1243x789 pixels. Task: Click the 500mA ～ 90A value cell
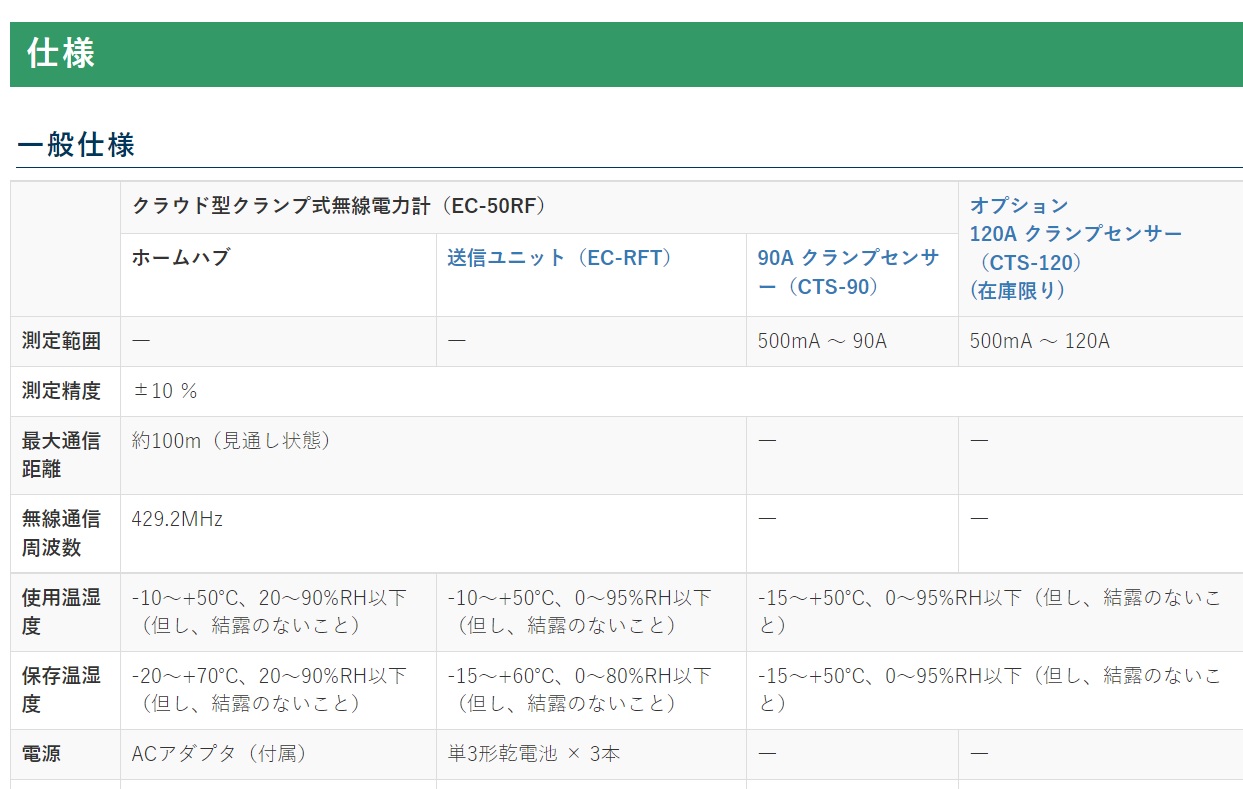822,341
